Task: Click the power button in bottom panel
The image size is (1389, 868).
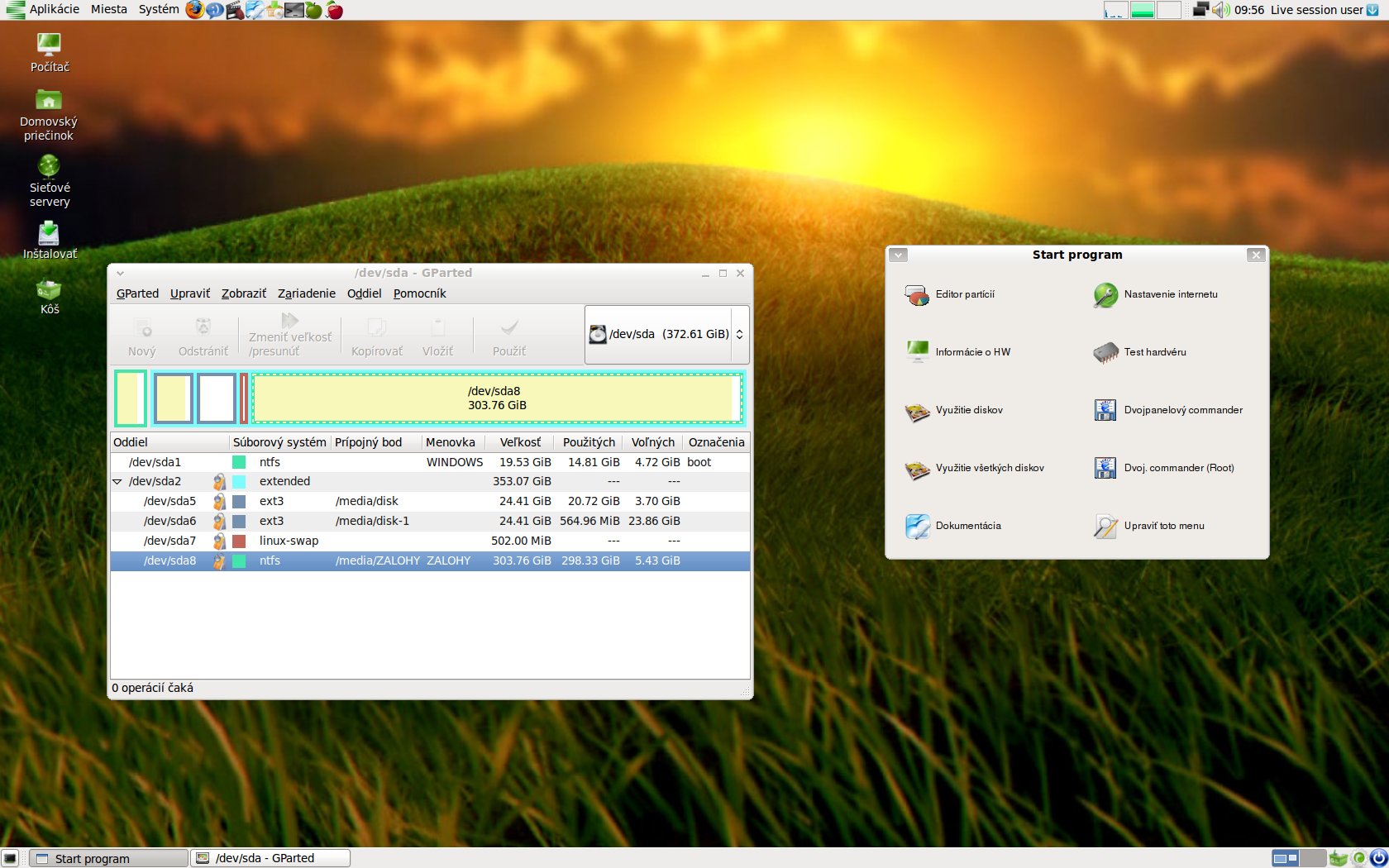Action: (1377, 858)
